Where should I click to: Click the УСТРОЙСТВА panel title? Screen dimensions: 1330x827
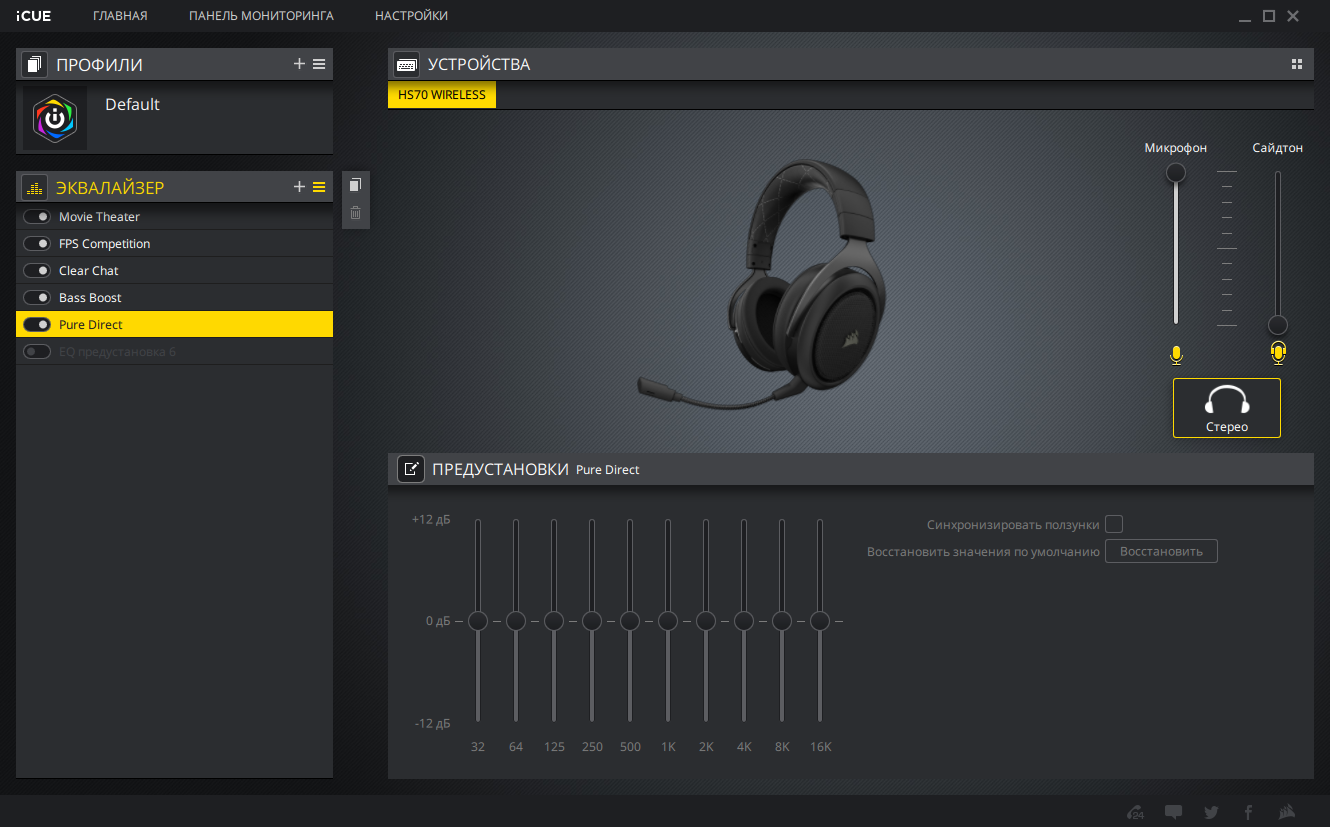click(479, 65)
